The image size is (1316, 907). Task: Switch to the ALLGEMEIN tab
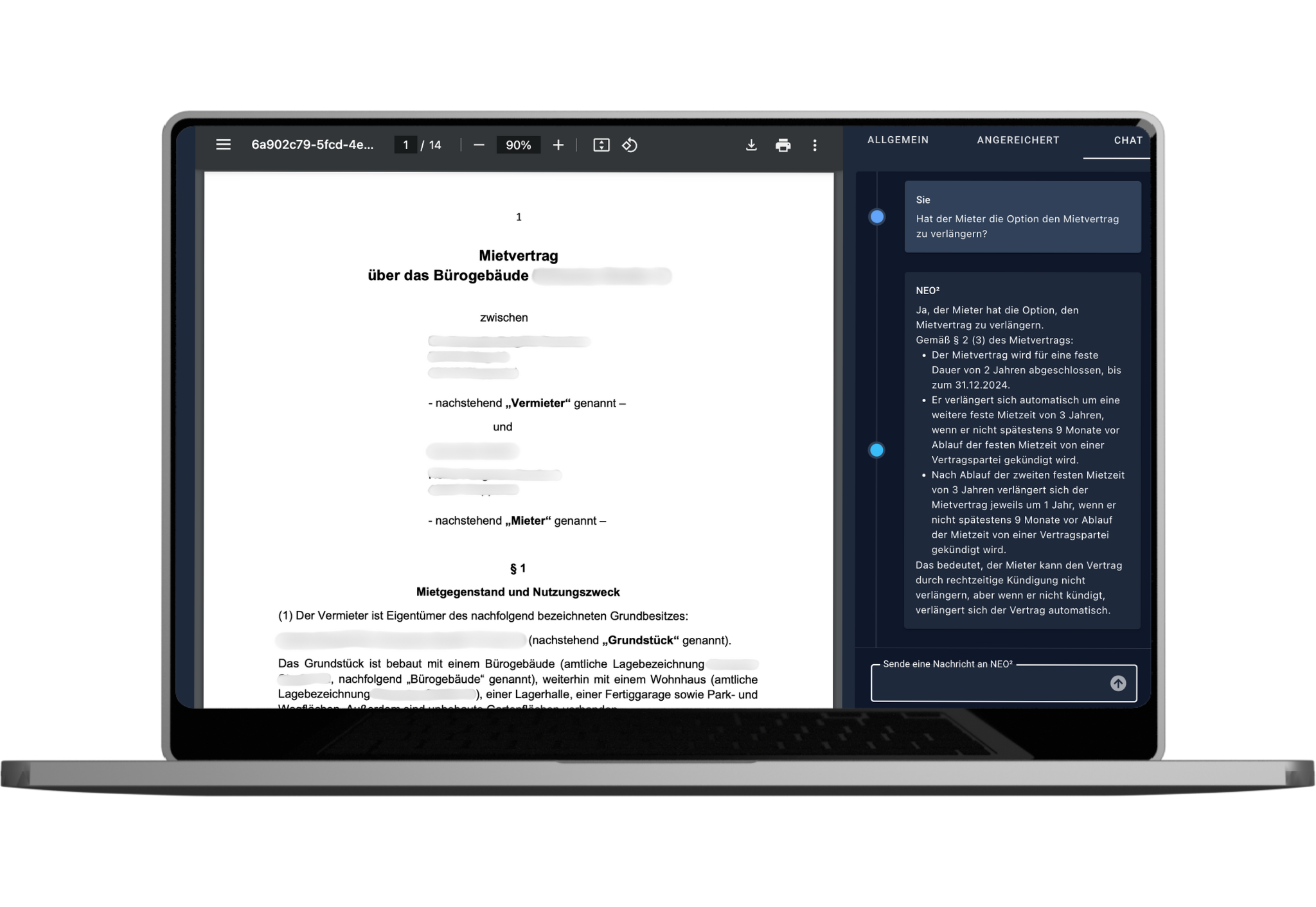pyautogui.click(x=897, y=140)
